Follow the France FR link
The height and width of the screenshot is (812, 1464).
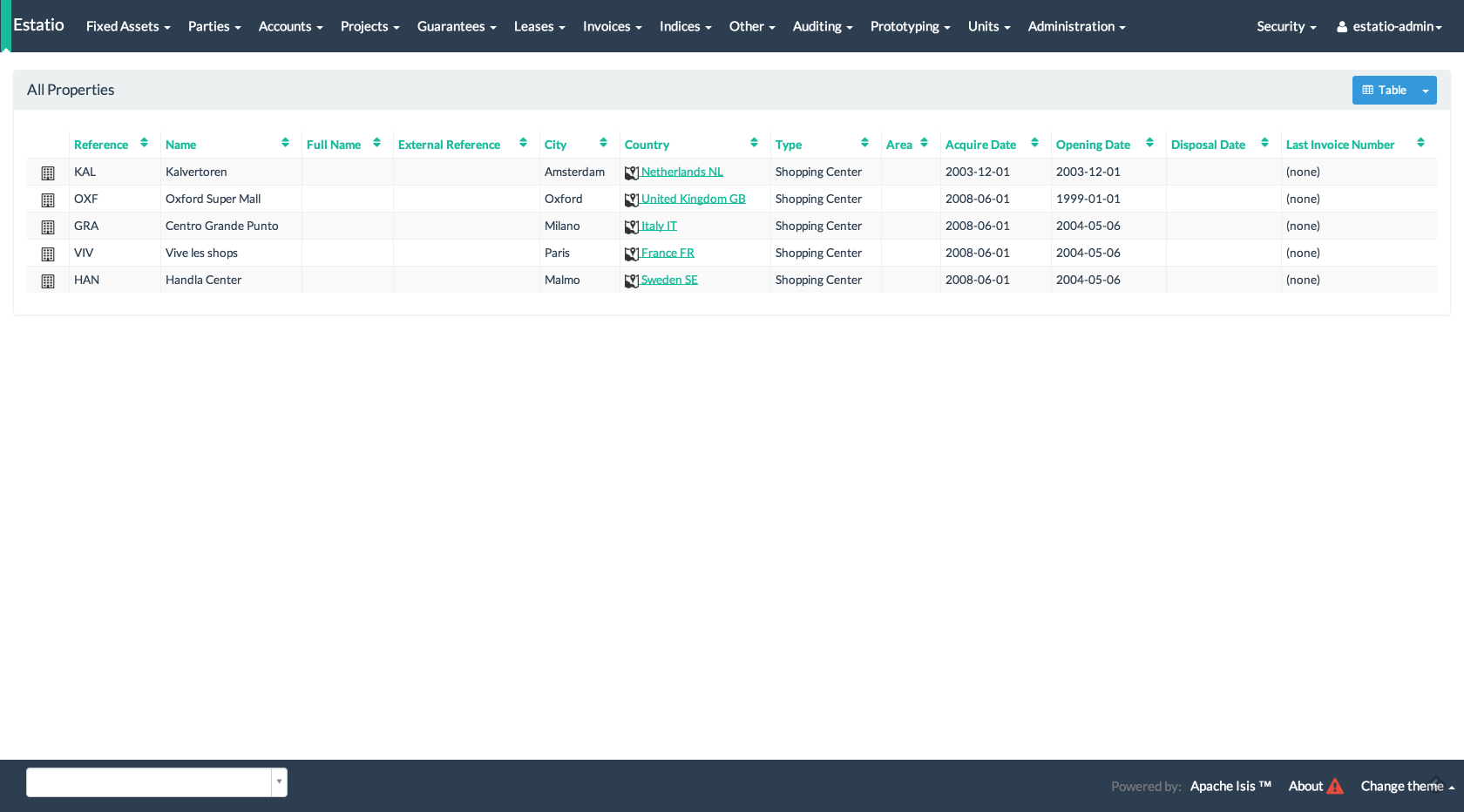coord(668,254)
